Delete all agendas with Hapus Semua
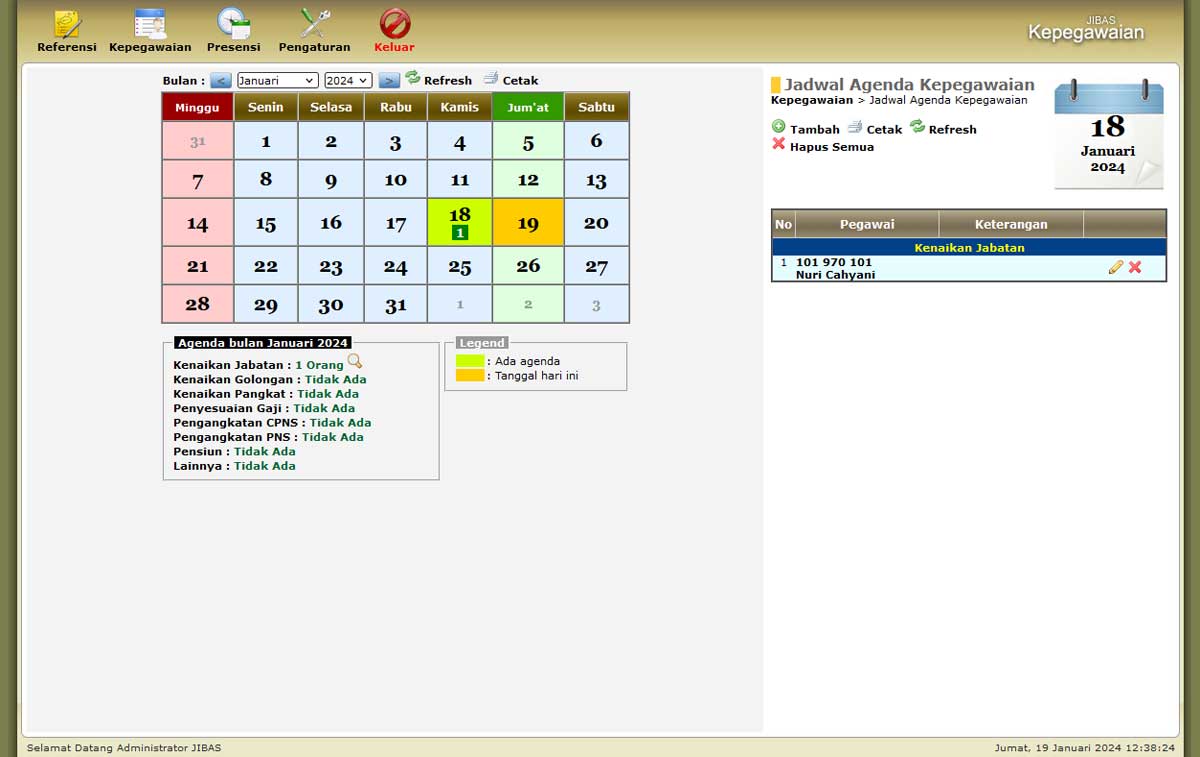The width and height of the screenshot is (1200, 757). 823,146
